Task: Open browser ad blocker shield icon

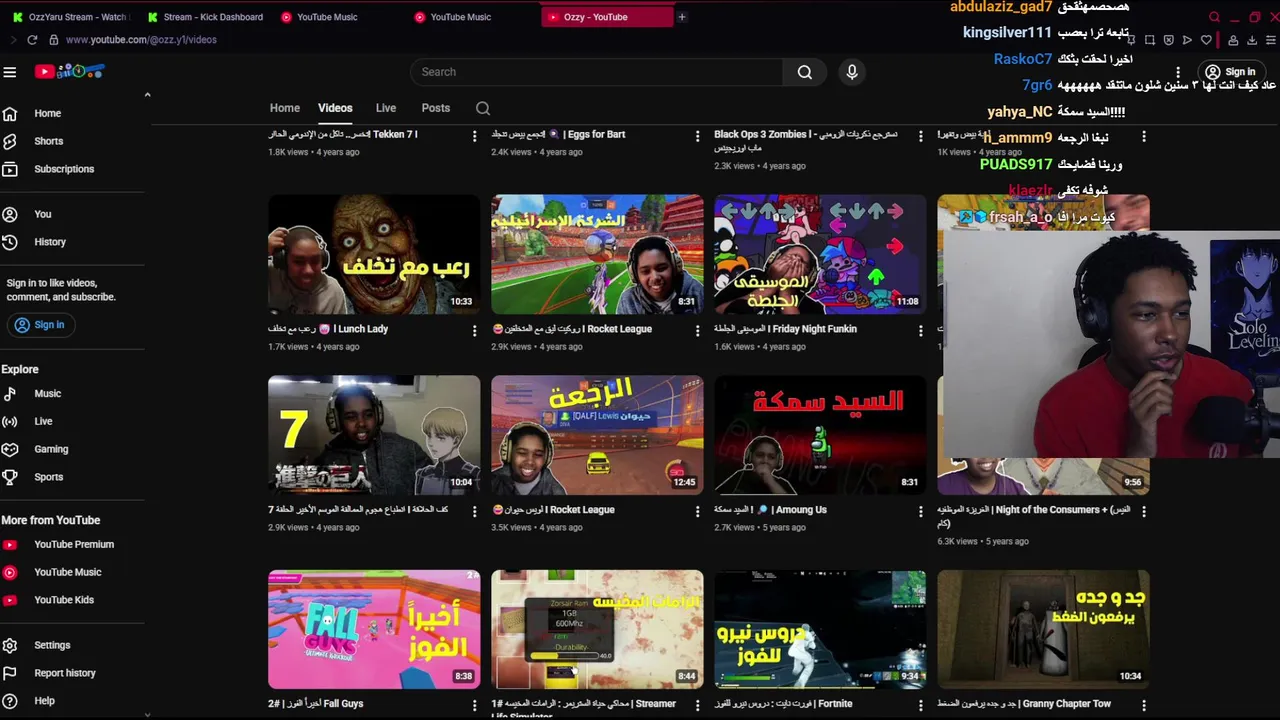Action: tap(1168, 40)
